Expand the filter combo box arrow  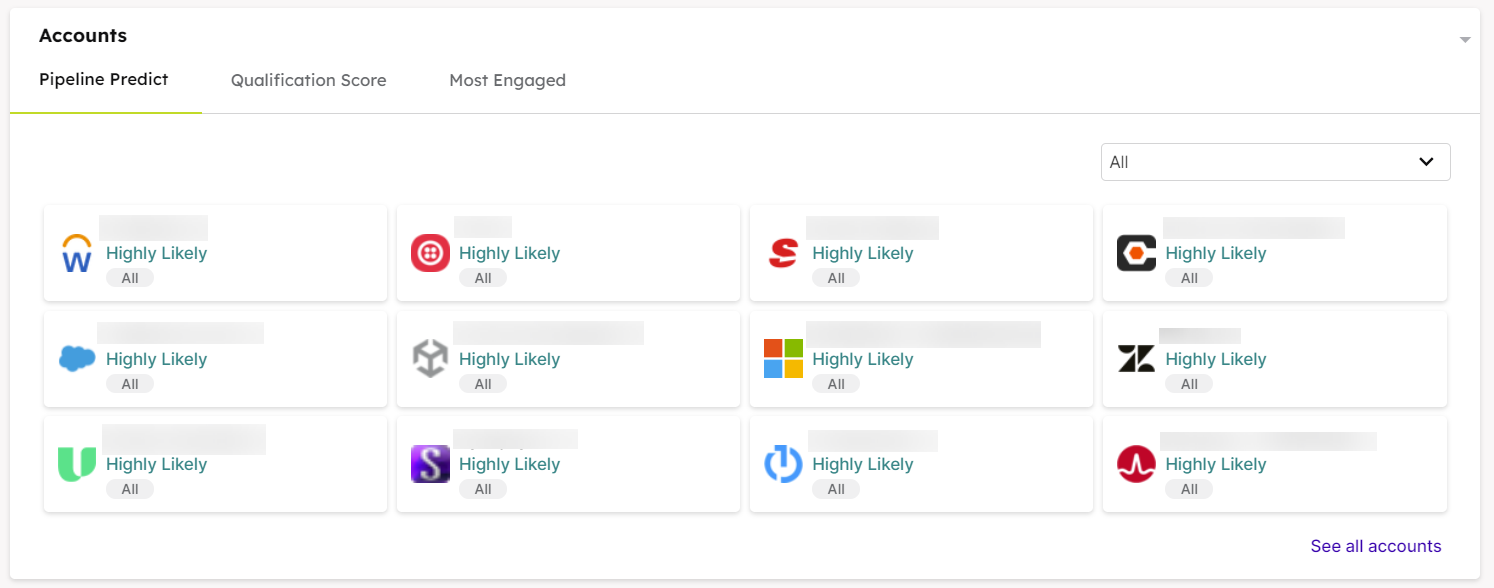pyautogui.click(x=1426, y=161)
